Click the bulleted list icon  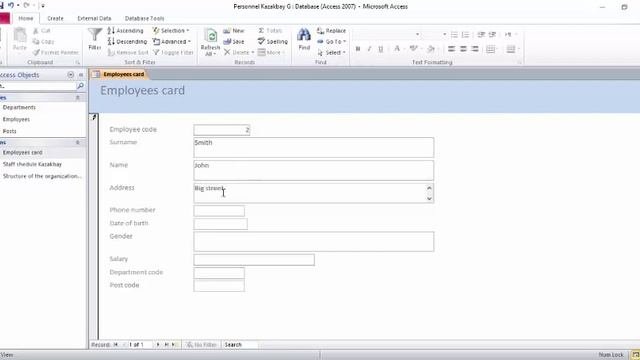click(454, 35)
